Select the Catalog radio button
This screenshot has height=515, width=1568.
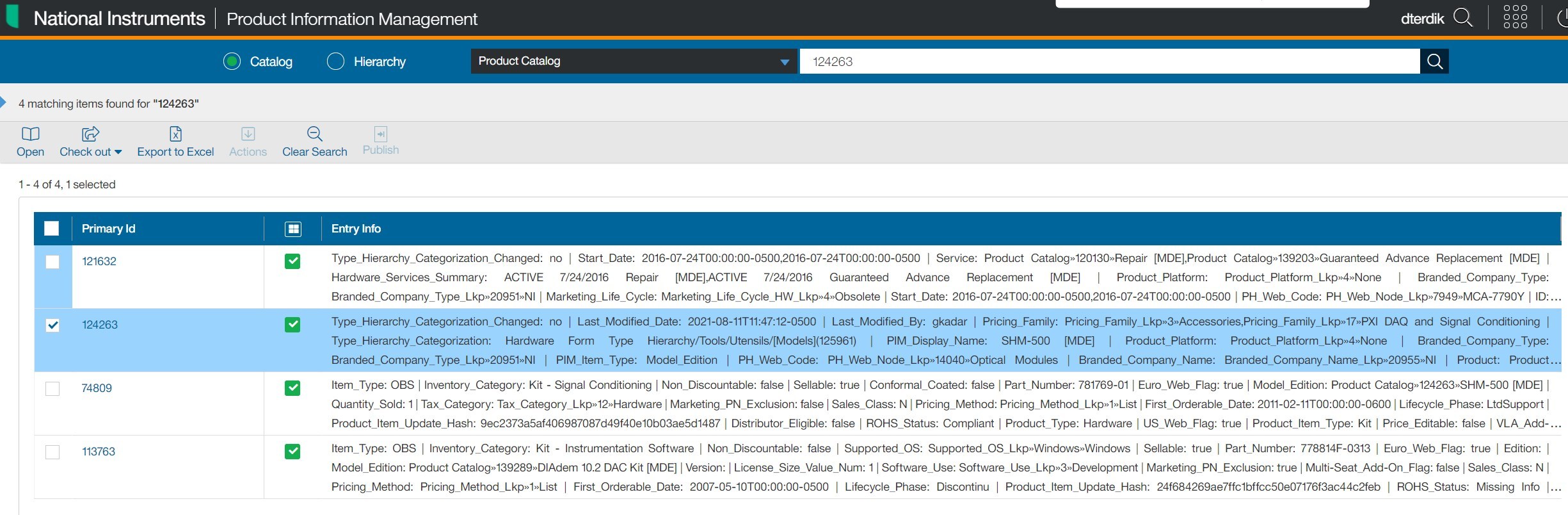[232, 61]
